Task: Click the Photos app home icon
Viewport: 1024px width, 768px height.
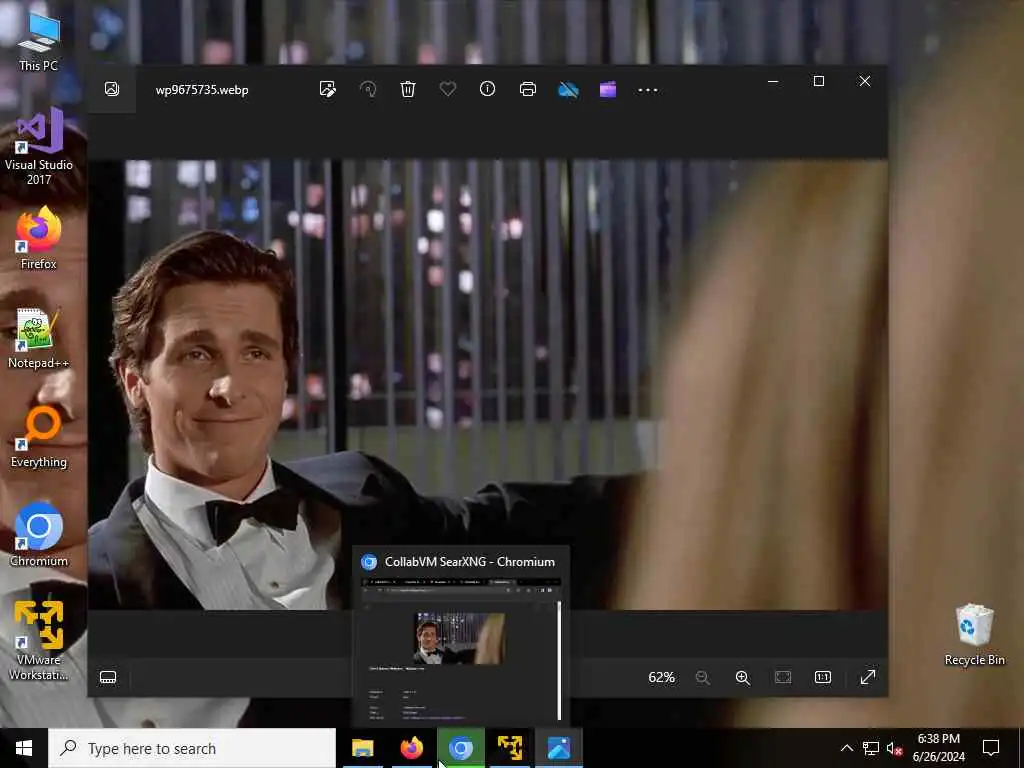Action: coord(112,89)
